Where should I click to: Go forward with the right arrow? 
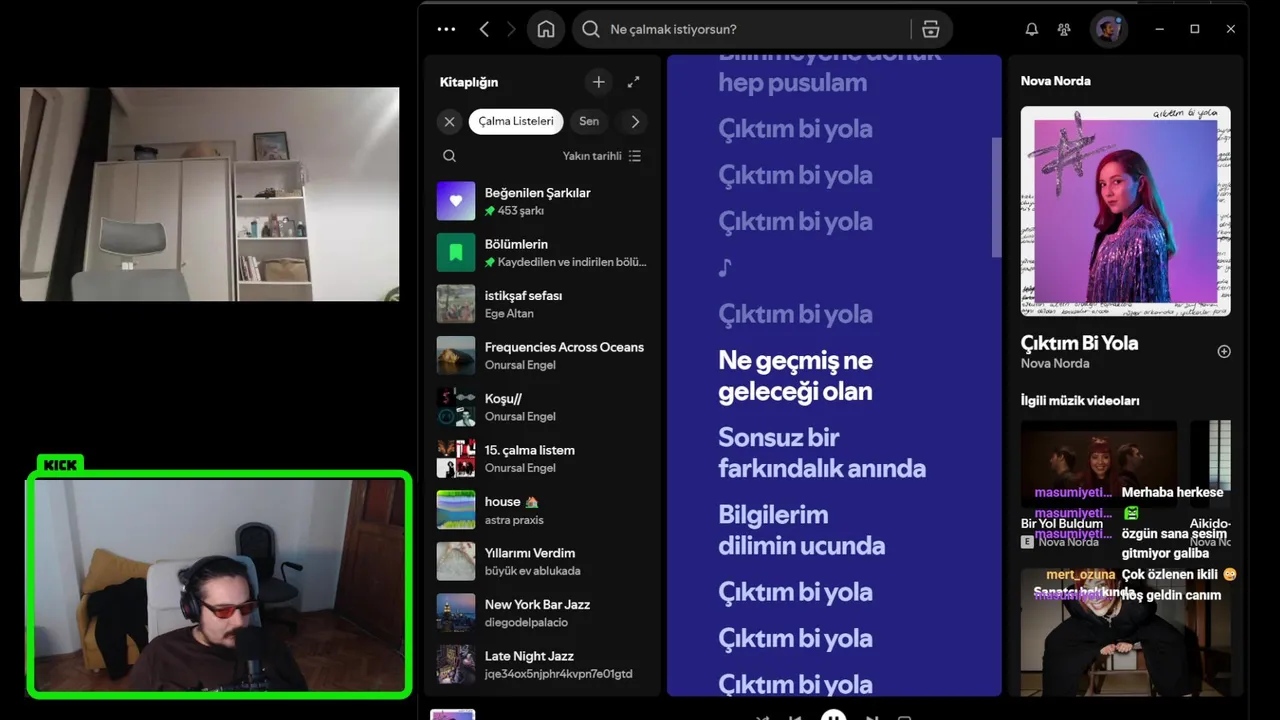tap(511, 29)
